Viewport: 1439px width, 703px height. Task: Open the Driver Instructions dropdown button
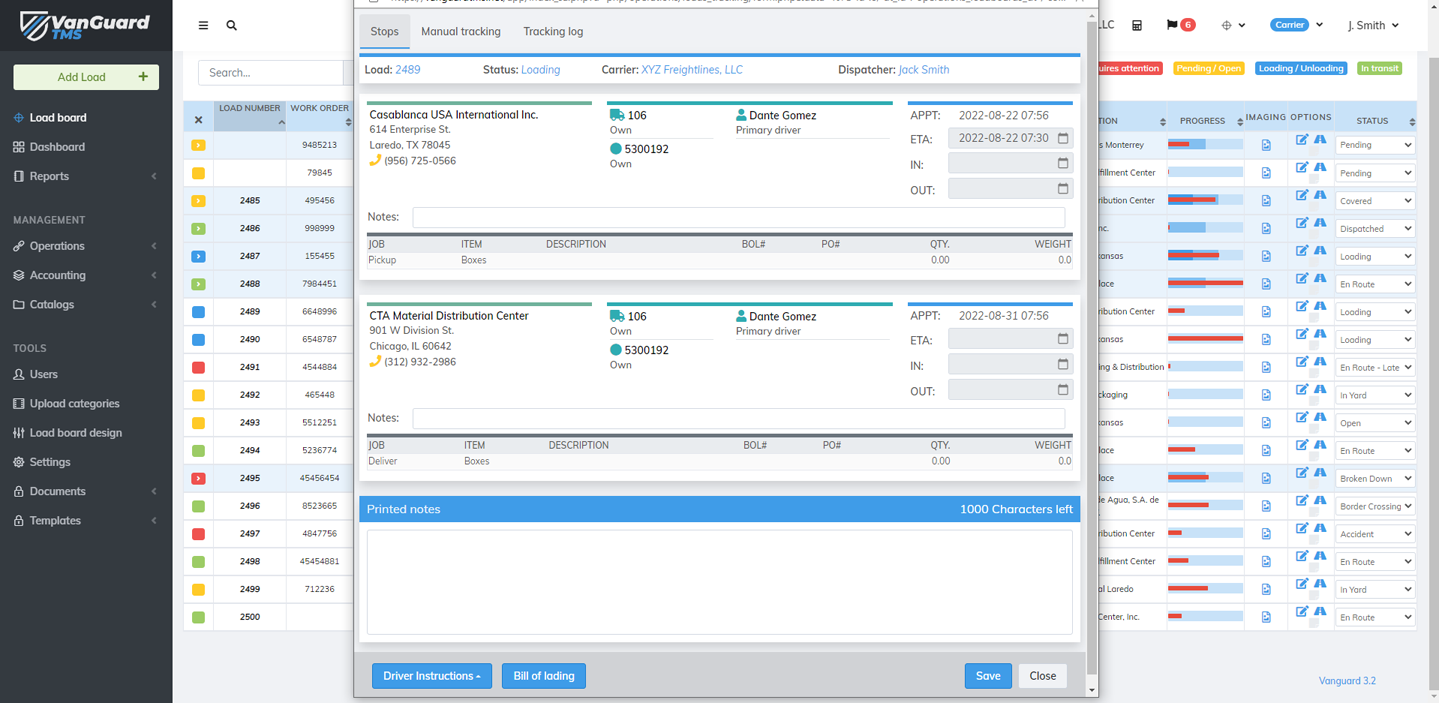[432, 676]
